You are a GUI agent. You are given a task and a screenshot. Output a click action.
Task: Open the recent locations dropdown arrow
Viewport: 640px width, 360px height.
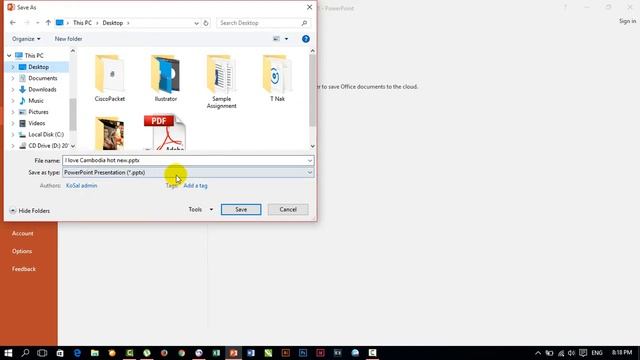38,23
